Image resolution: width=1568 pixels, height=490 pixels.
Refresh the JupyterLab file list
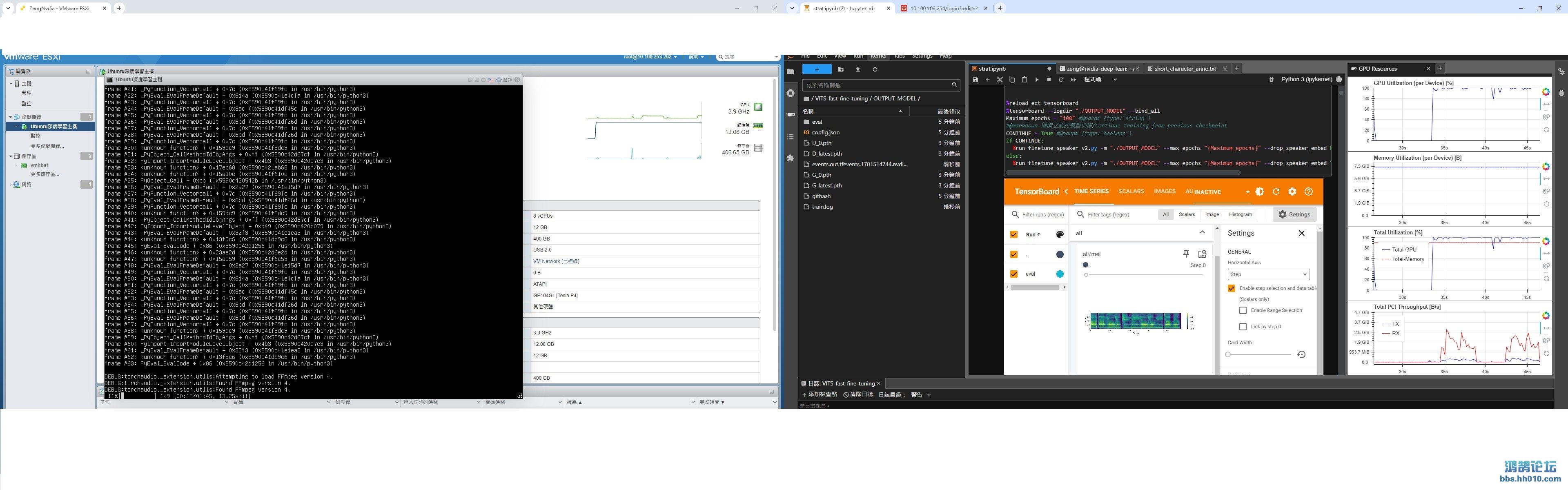875,69
